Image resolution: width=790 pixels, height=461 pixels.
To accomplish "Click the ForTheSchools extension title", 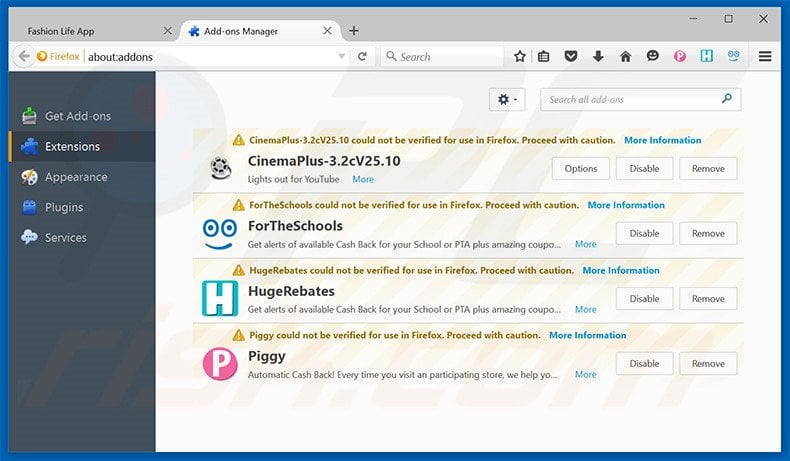I will [295, 226].
